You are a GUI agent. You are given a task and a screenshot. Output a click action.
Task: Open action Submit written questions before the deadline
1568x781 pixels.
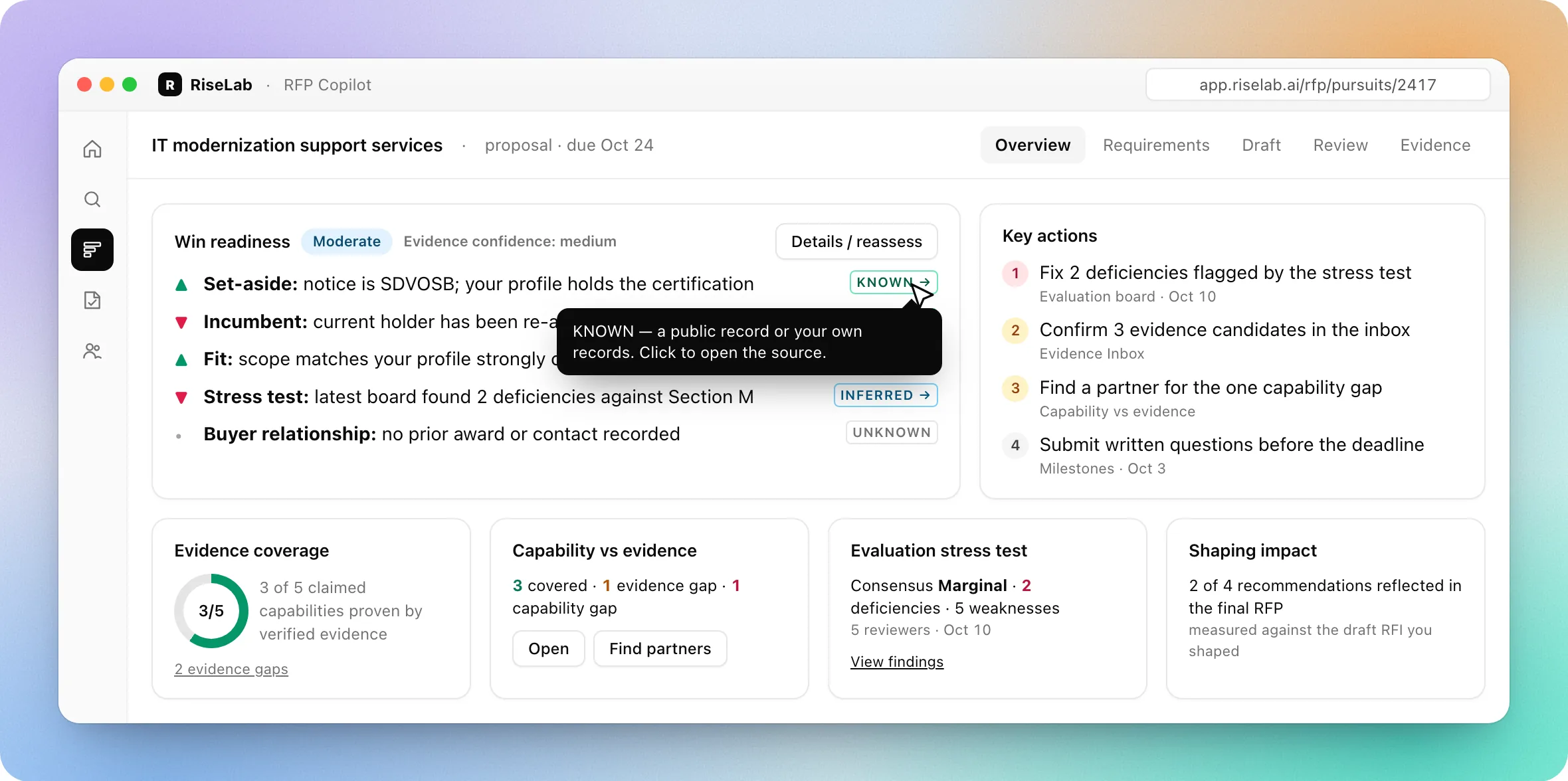(x=1231, y=445)
